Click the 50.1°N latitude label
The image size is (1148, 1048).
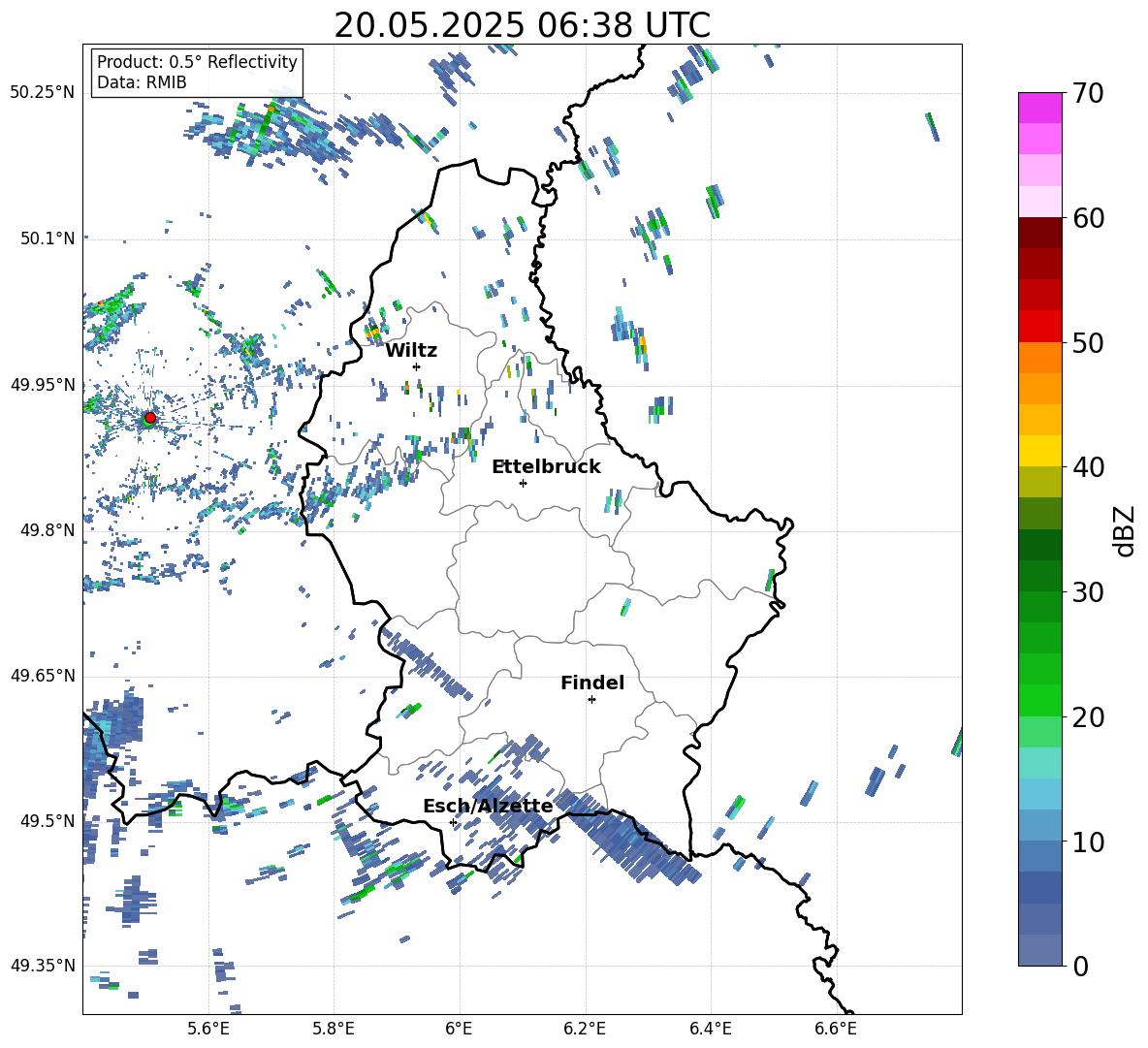(x=48, y=238)
